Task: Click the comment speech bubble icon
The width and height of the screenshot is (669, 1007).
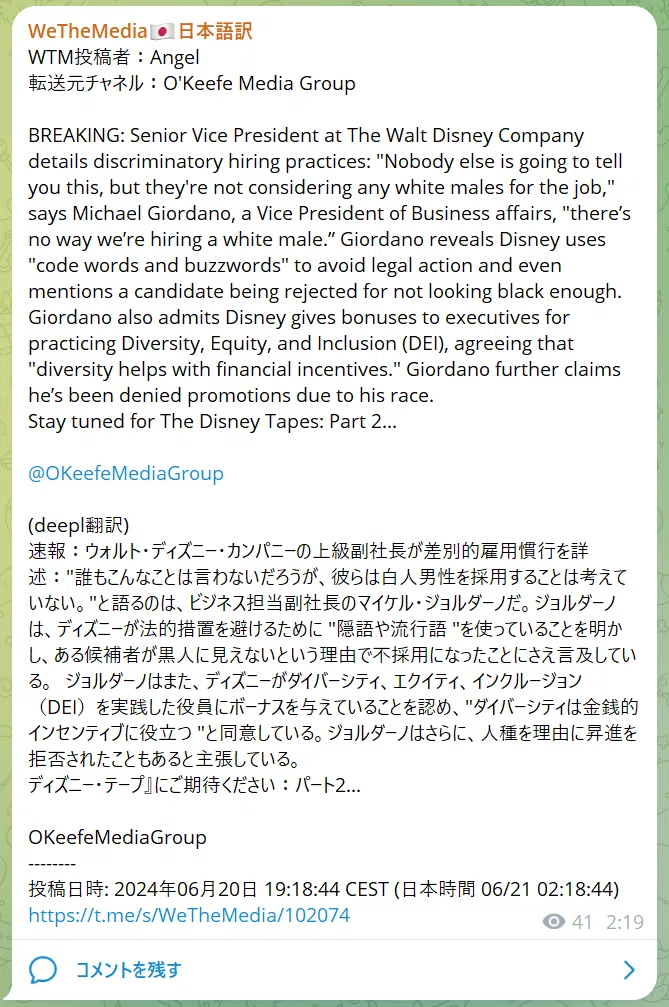Action: tap(43, 970)
